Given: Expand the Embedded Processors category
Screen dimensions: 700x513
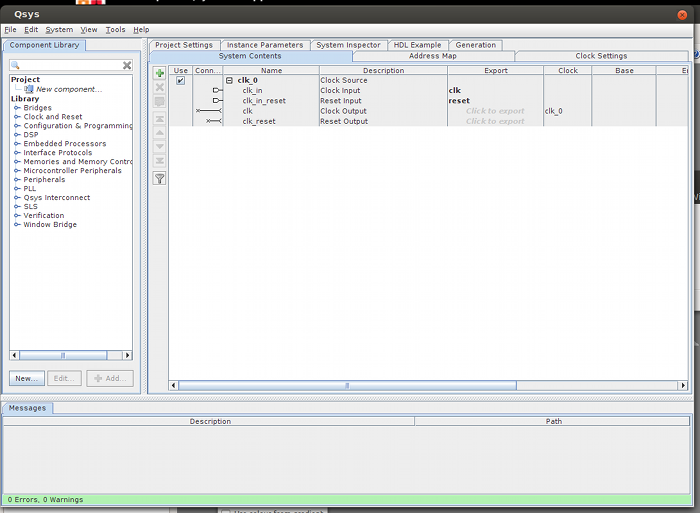Looking at the screenshot, I should (17, 144).
